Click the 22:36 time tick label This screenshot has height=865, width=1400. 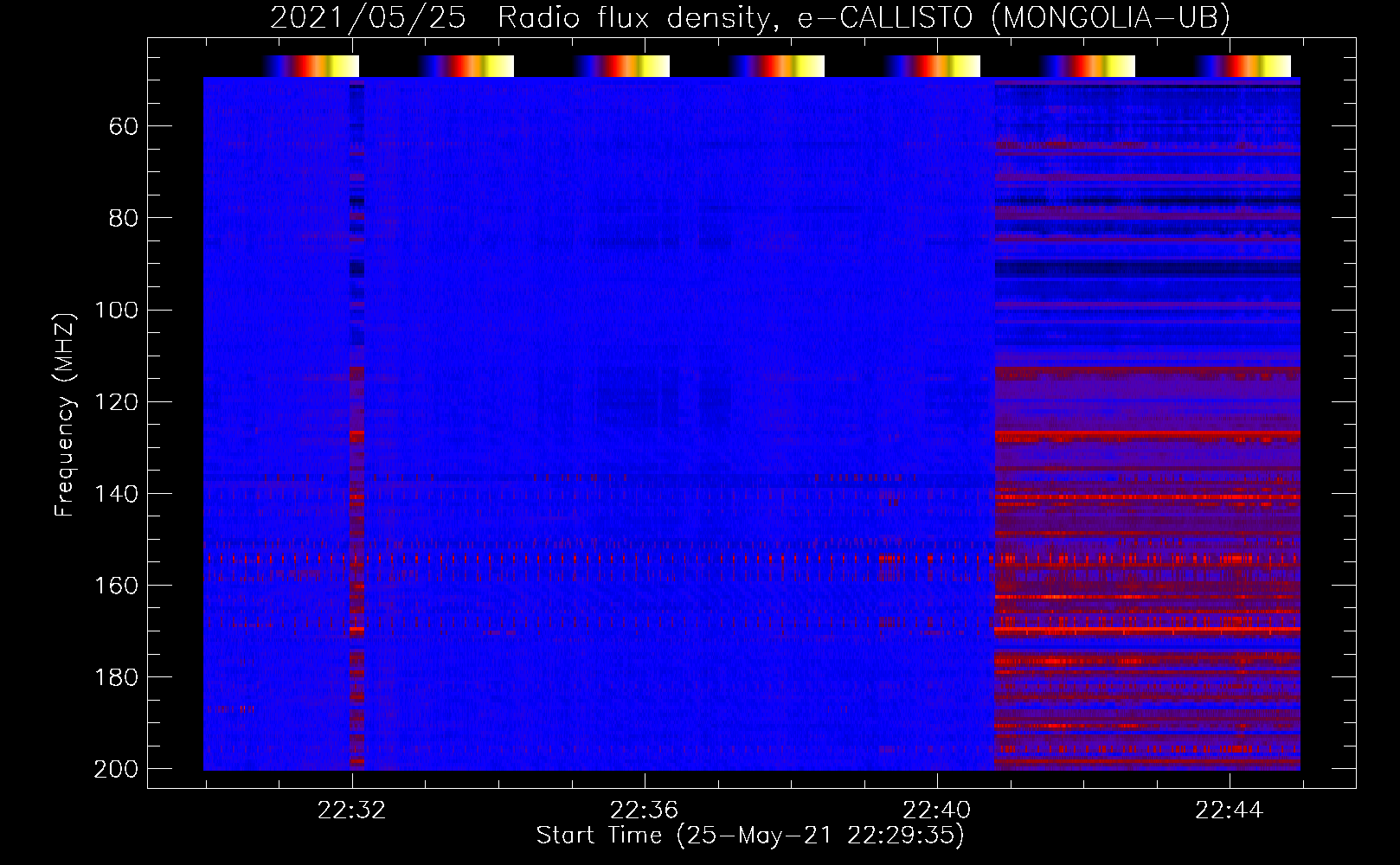coord(644,811)
